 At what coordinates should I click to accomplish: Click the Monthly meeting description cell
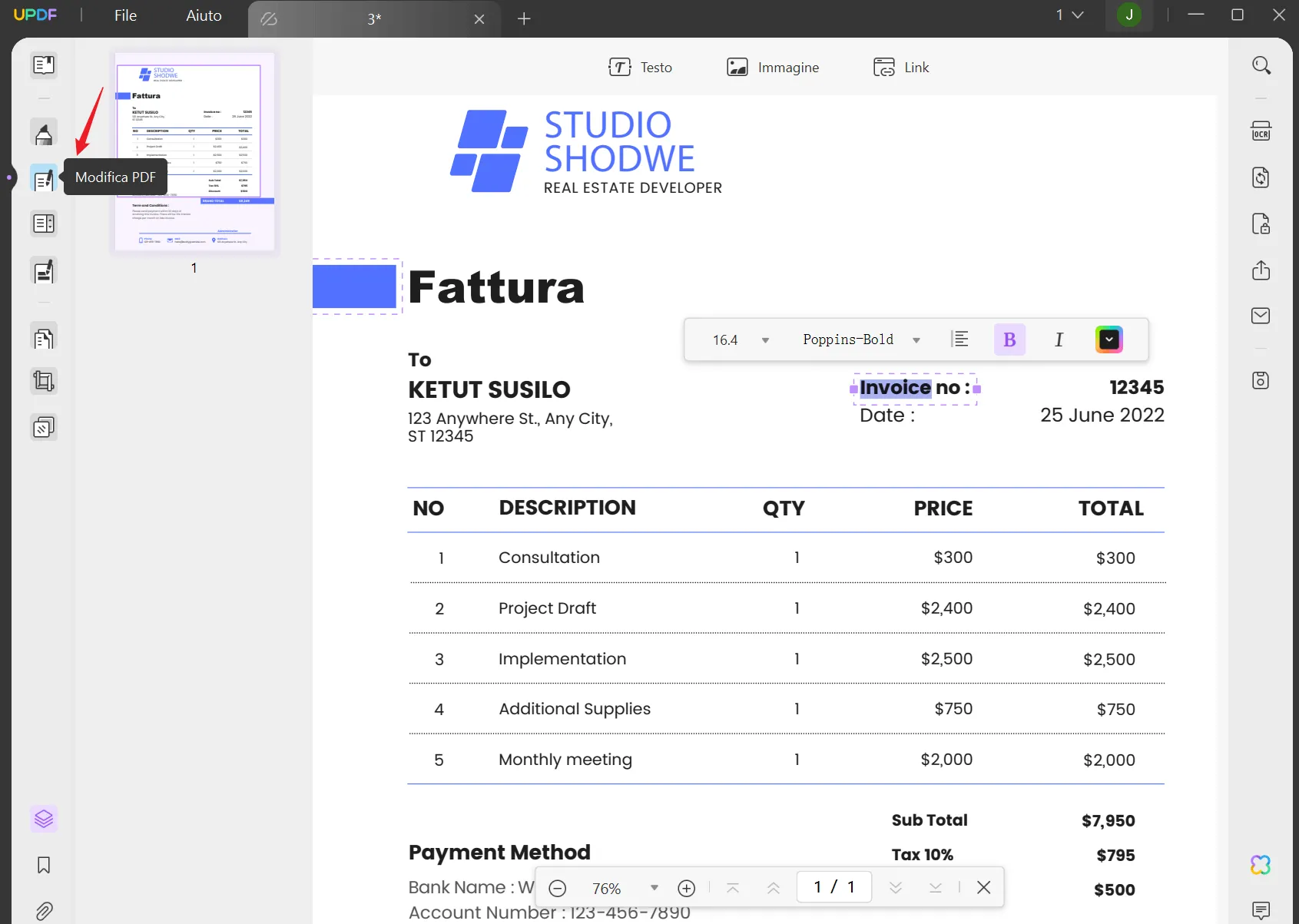tap(565, 760)
